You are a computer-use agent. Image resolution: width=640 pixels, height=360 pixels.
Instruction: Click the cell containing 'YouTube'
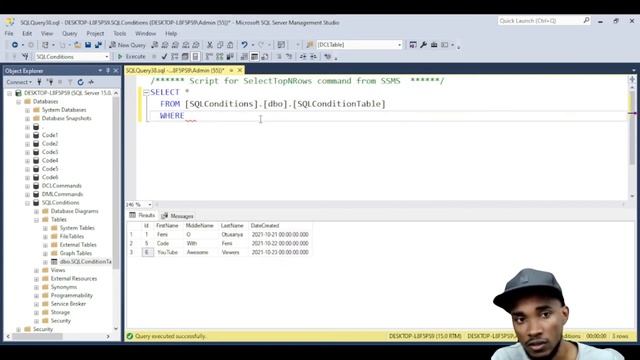167,253
